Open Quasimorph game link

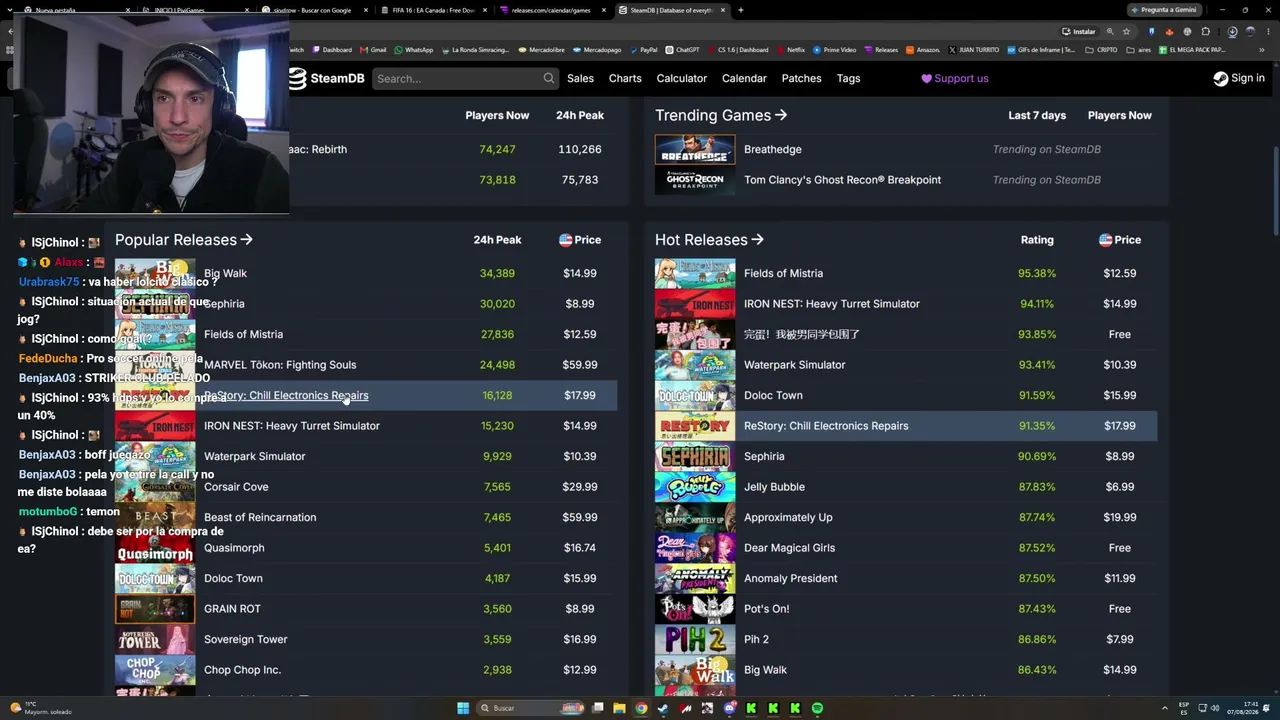coord(234,548)
